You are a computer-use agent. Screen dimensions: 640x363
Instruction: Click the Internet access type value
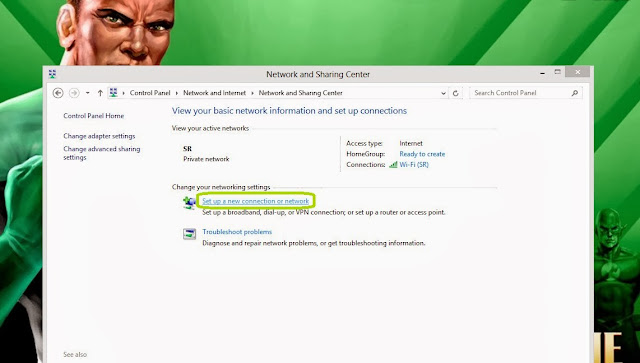point(411,143)
